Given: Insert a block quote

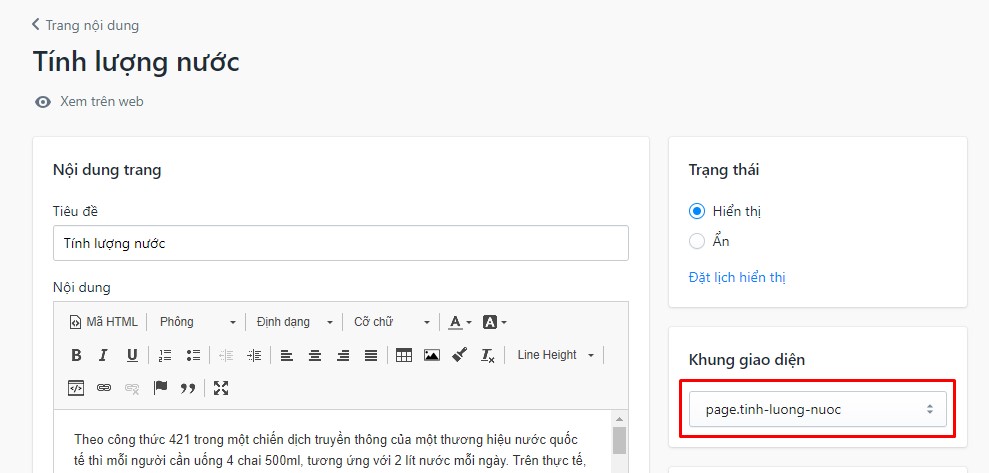Looking at the screenshot, I should tap(188, 388).
